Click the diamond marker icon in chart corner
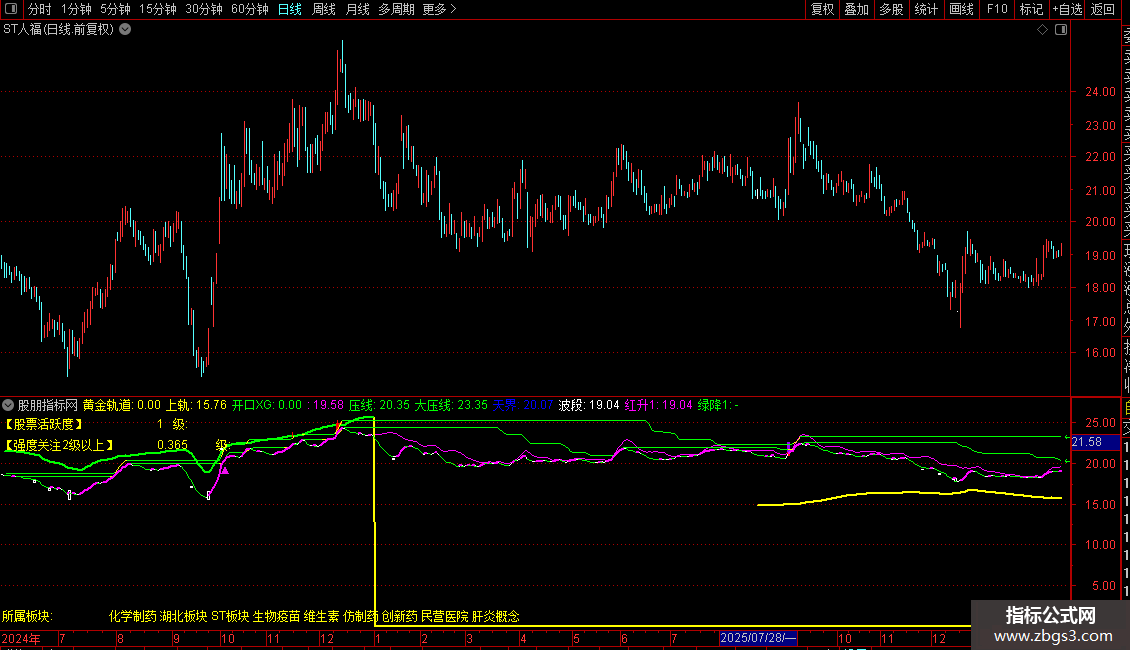This screenshot has width=1130, height=650. [1042, 30]
